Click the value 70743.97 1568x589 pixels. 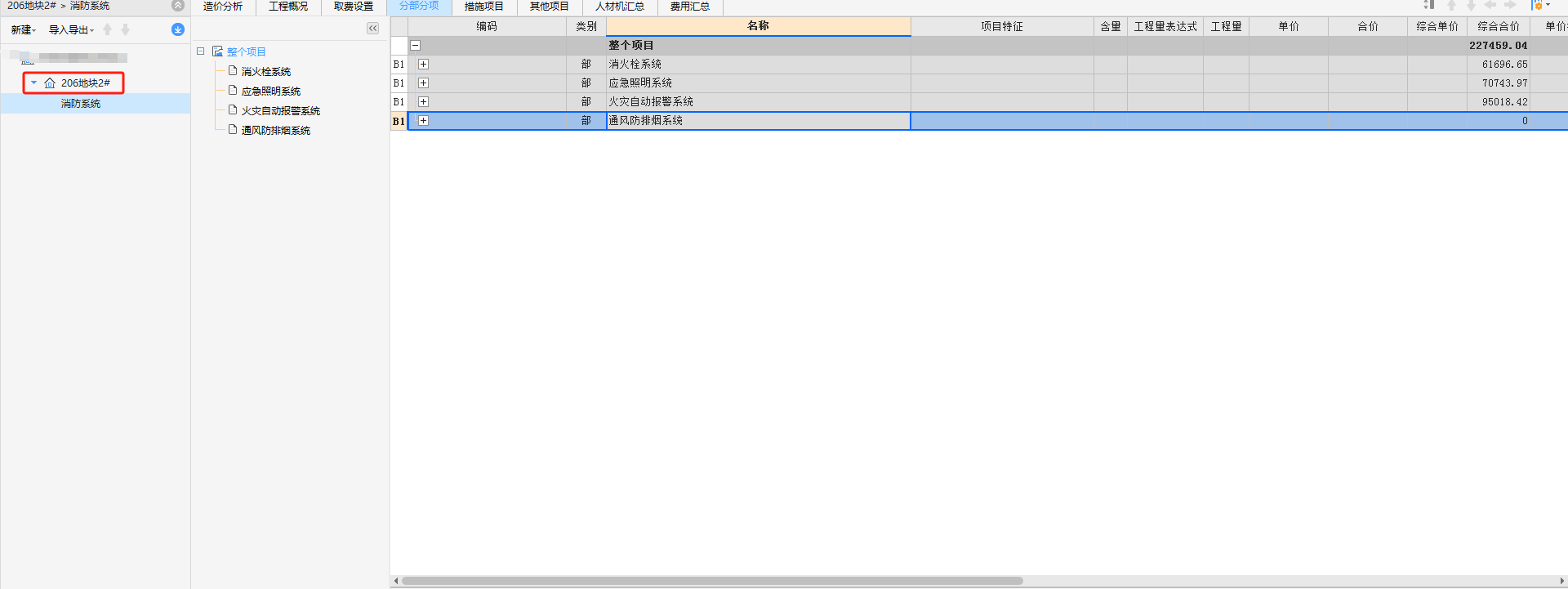point(1504,83)
